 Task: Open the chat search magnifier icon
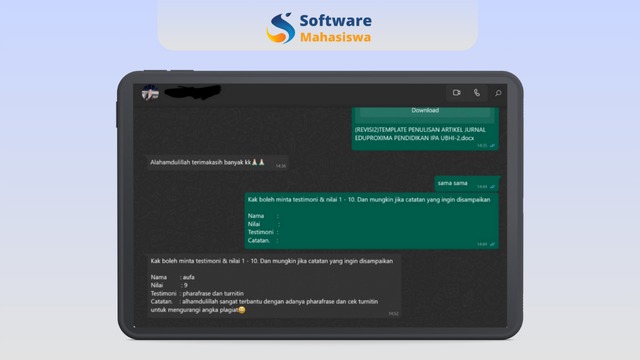click(498, 93)
